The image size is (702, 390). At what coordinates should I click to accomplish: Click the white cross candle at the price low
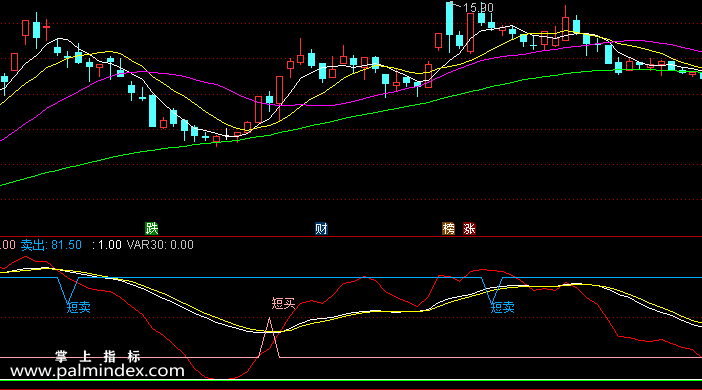(x=227, y=134)
